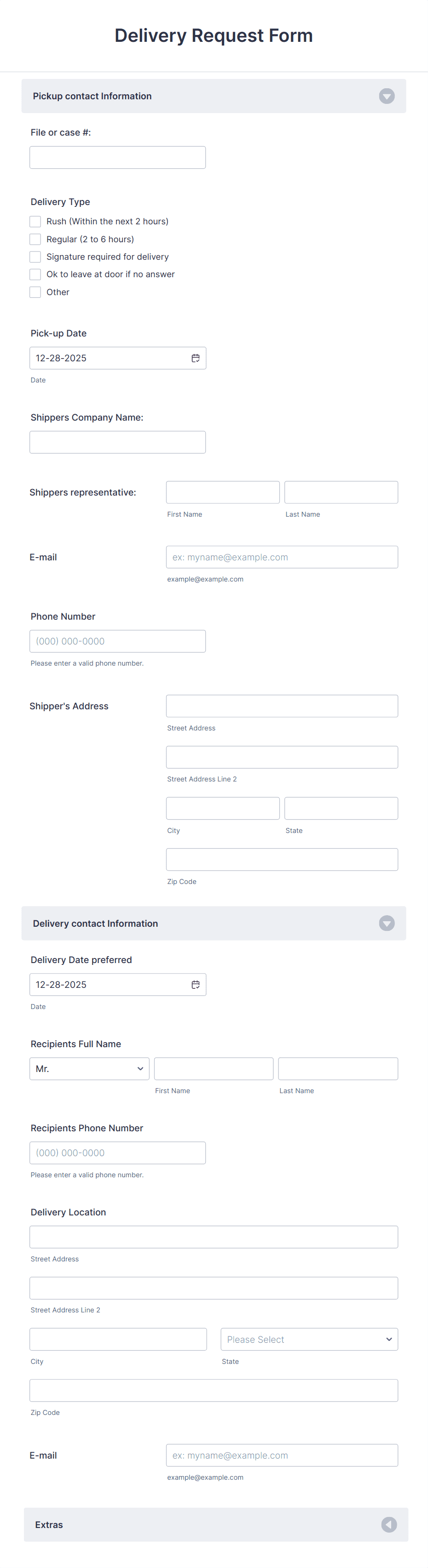The image size is (428, 1568).
Task: Enable Signature required for delivery
Action: (35, 256)
